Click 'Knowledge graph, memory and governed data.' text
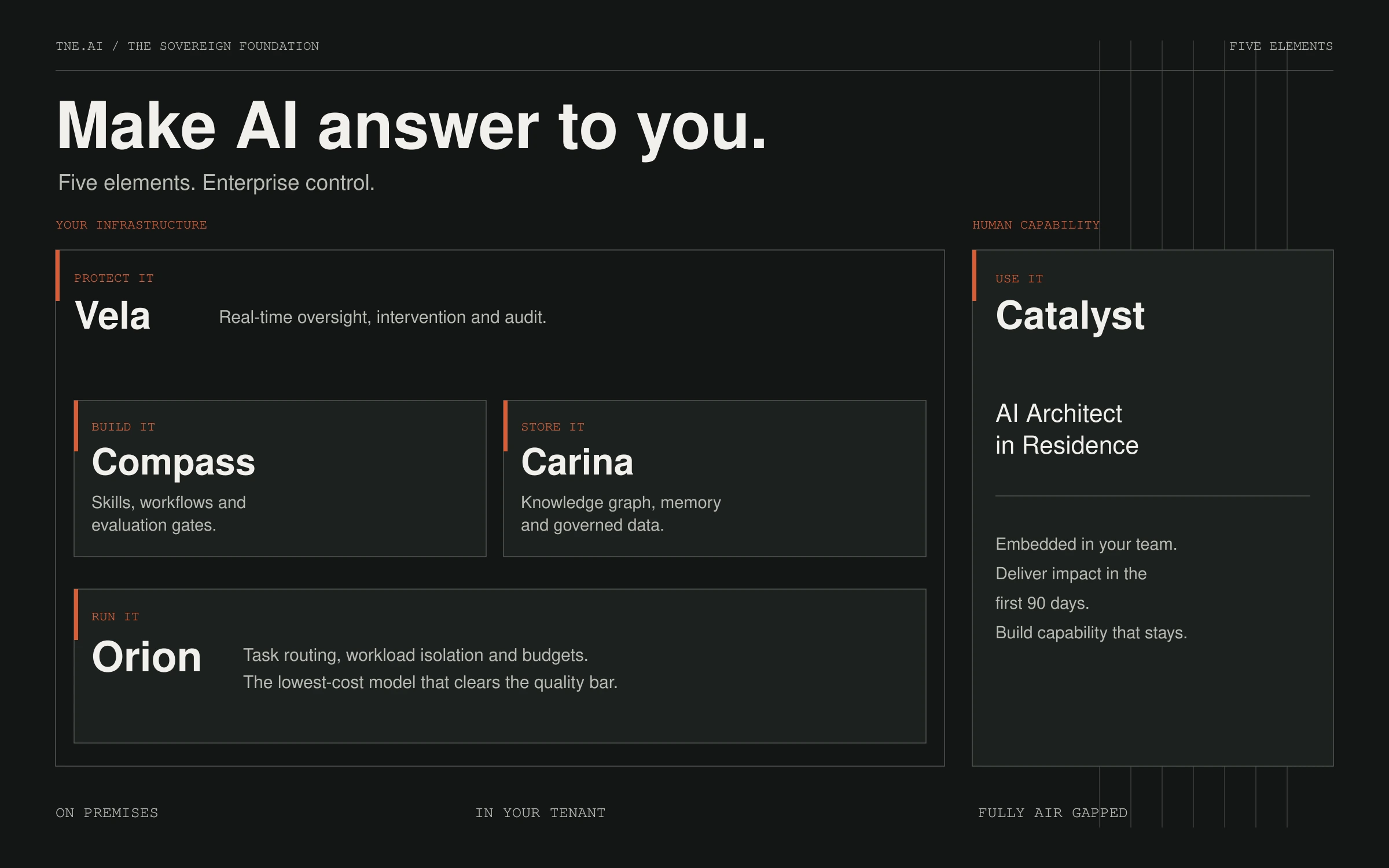The image size is (1389, 868). coord(621,514)
